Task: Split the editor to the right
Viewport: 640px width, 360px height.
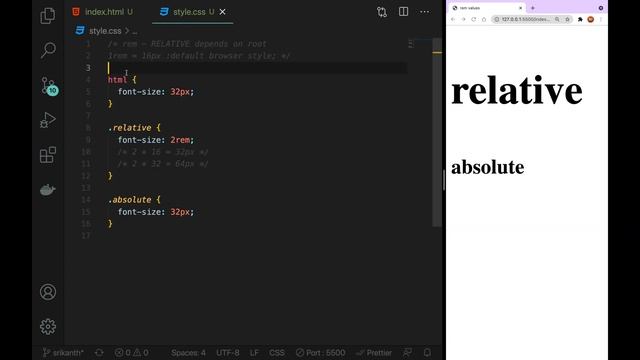Action: click(x=403, y=12)
